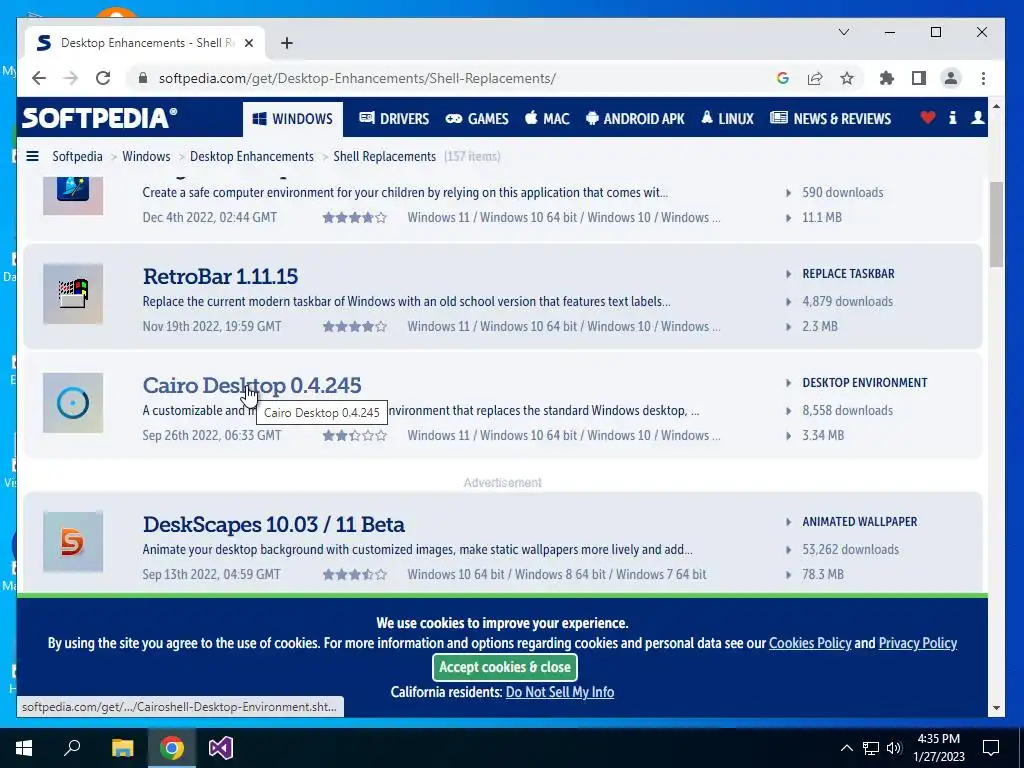Go to Windows breadcrumb link
The width and height of the screenshot is (1024, 768).
point(146,156)
